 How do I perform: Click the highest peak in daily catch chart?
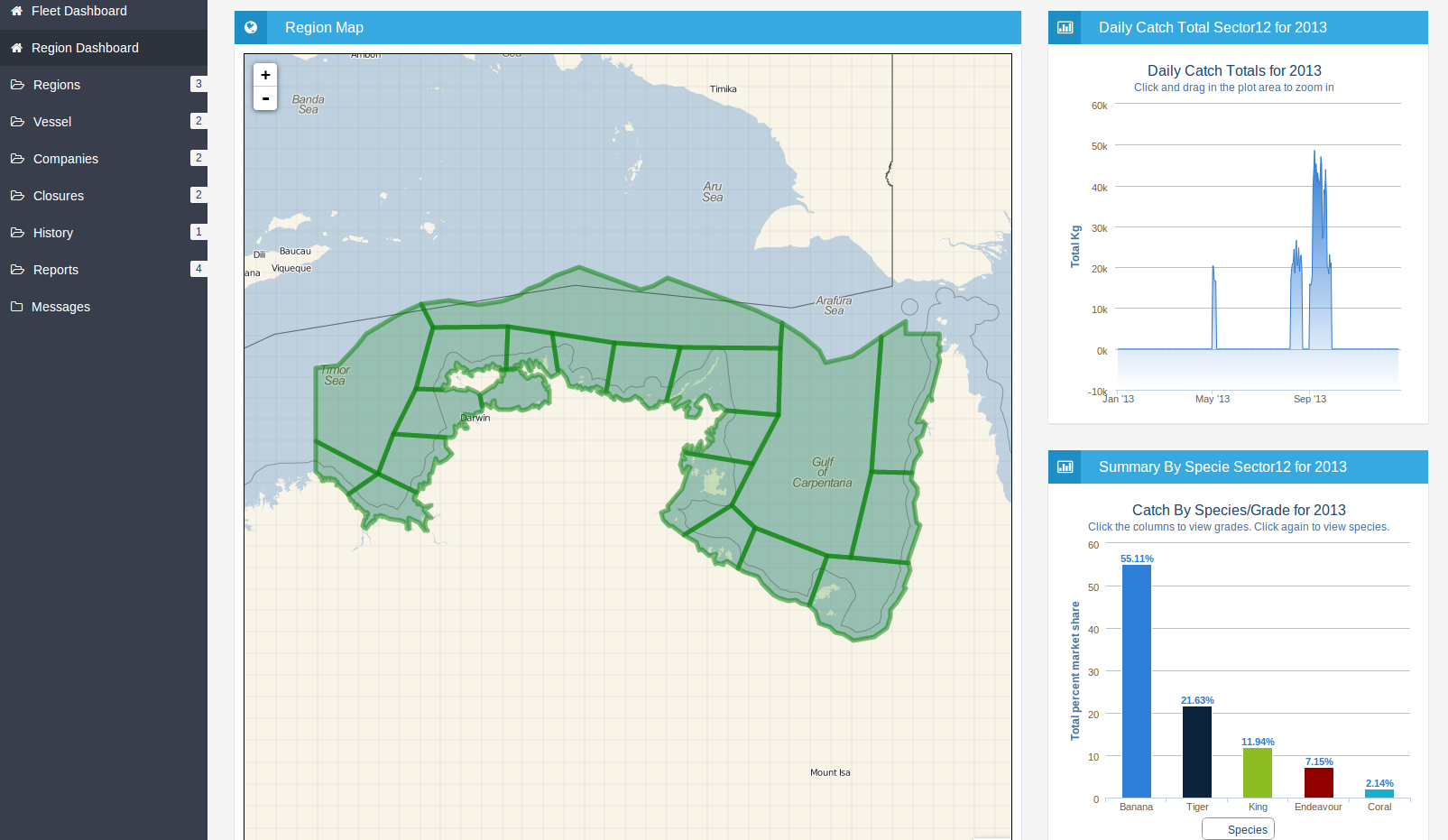click(1314, 152)
